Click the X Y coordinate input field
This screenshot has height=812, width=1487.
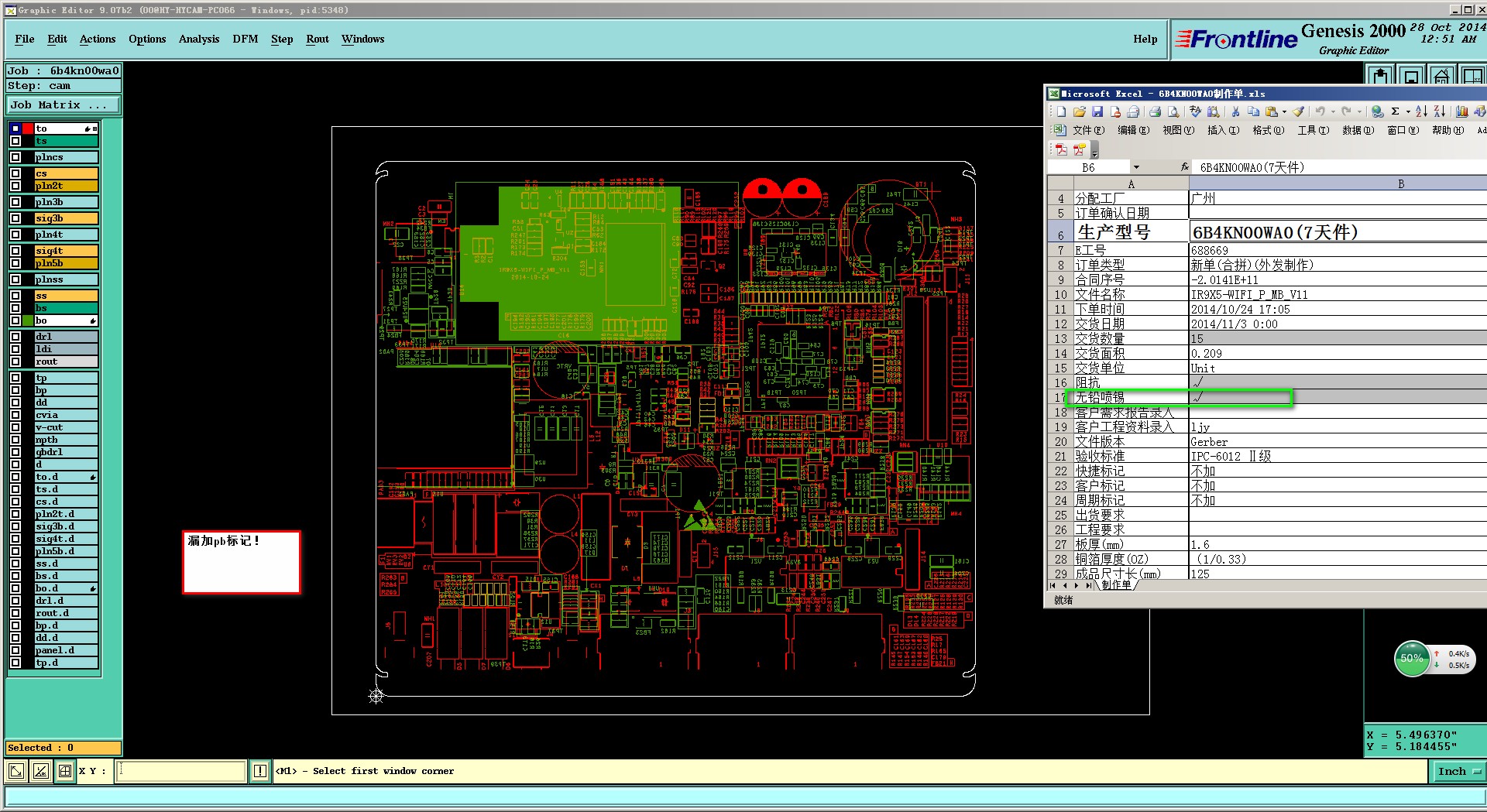click(x=181, y=771)
